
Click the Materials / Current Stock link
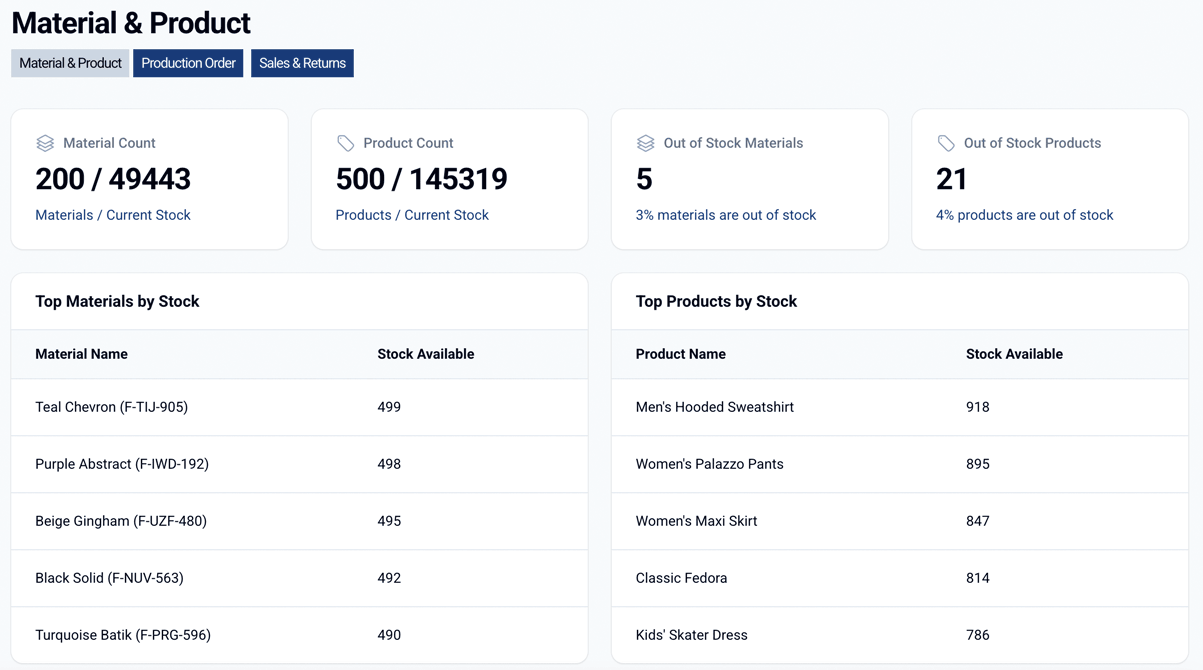pyautogui.click(x=112, y=215)
